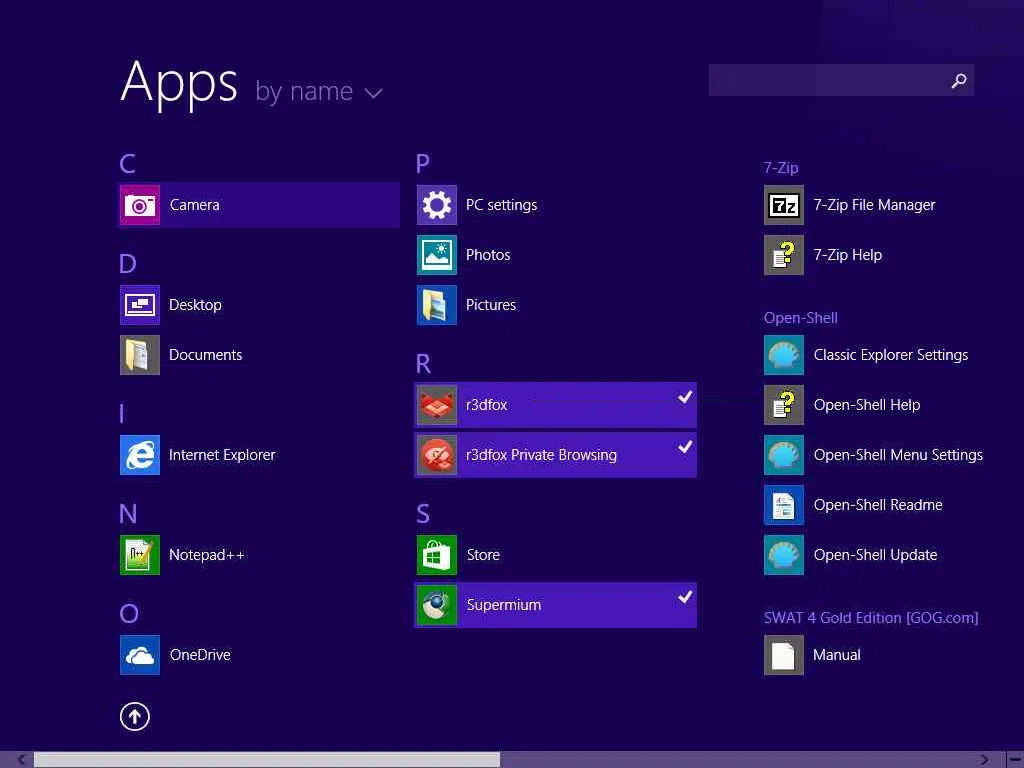
Task: Click the 'Open-Shell Menu Settings' label
Action: [898, 455]
